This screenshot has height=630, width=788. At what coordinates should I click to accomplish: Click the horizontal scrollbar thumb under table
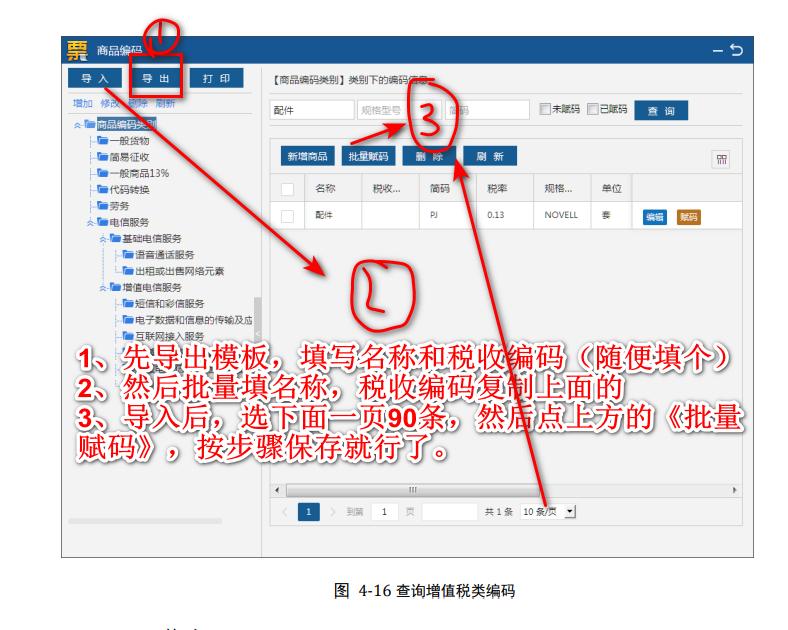(413, 490)
